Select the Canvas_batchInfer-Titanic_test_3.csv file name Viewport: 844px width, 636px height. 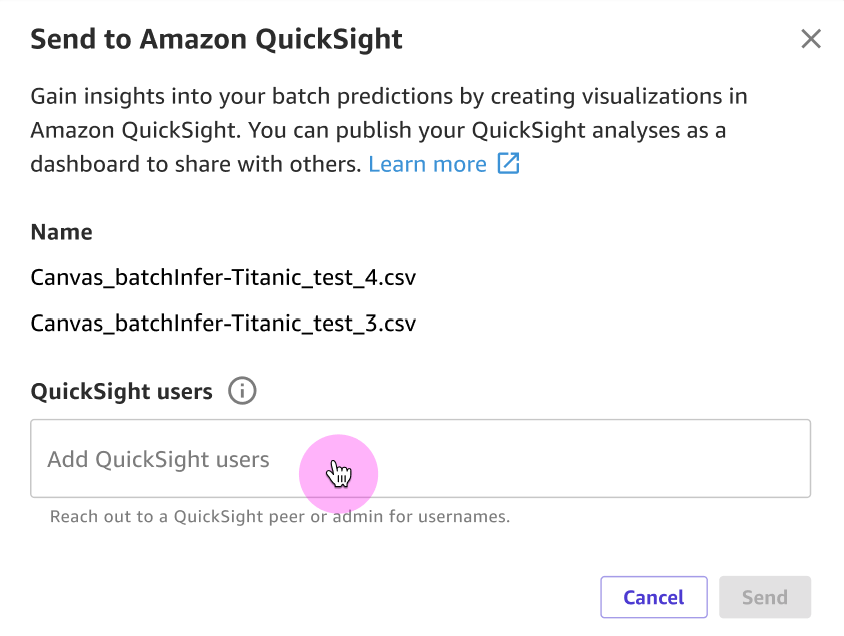[x=223, y=323]
